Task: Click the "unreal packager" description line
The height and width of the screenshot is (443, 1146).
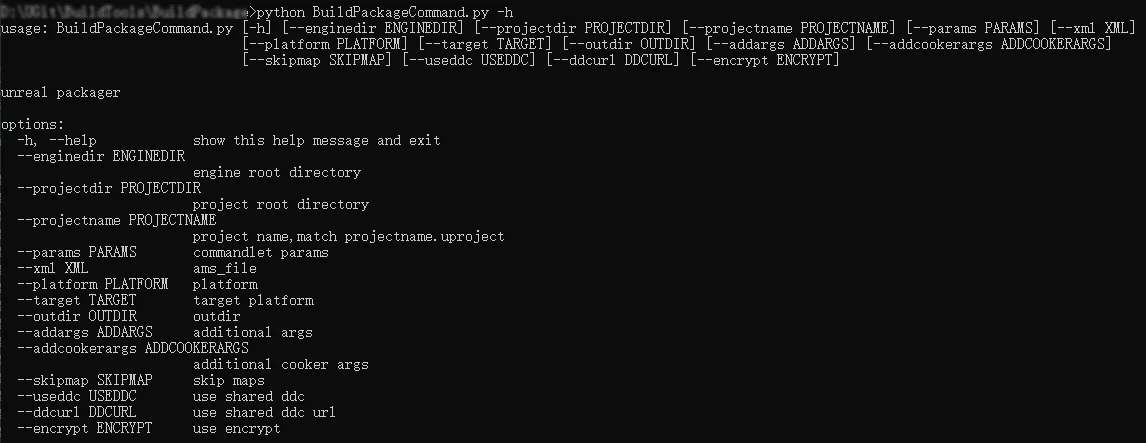Action: click(60, 92)
